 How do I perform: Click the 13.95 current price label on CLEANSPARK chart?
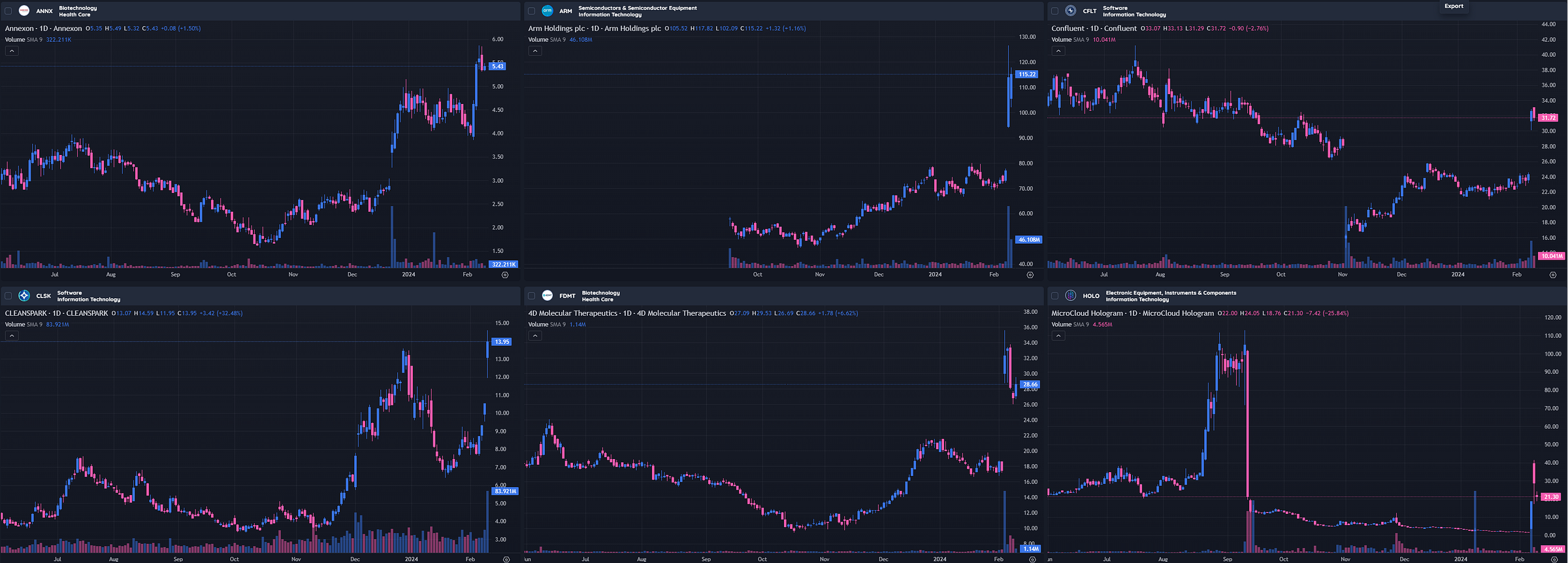tap(502, 342)
